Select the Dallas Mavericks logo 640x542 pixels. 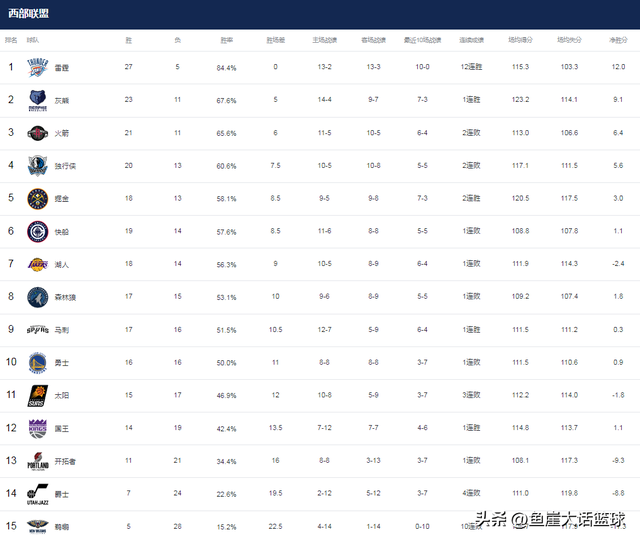38,166
